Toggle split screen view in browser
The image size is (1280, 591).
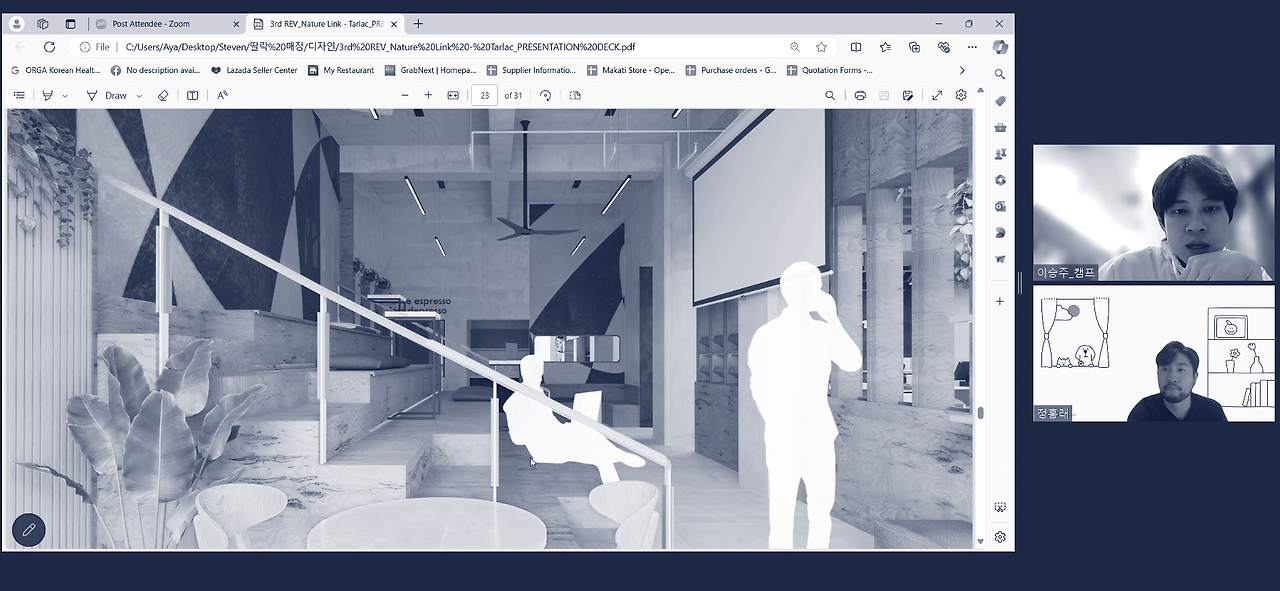click(856, 47)
